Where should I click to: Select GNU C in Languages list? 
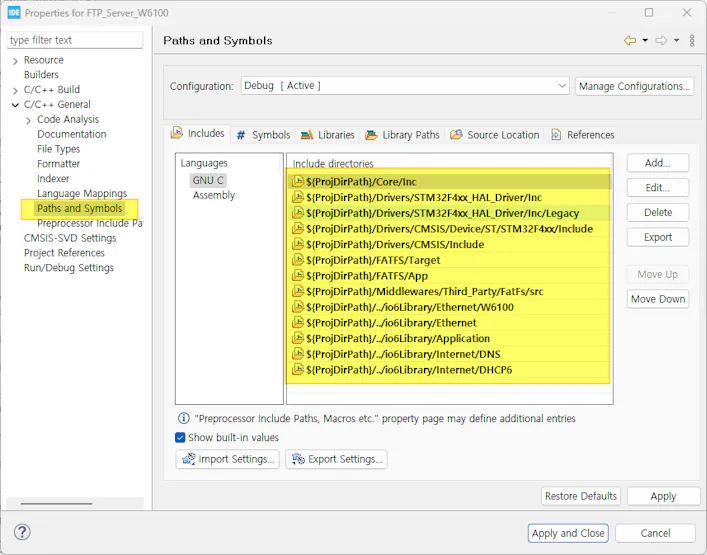click(208, 180)
